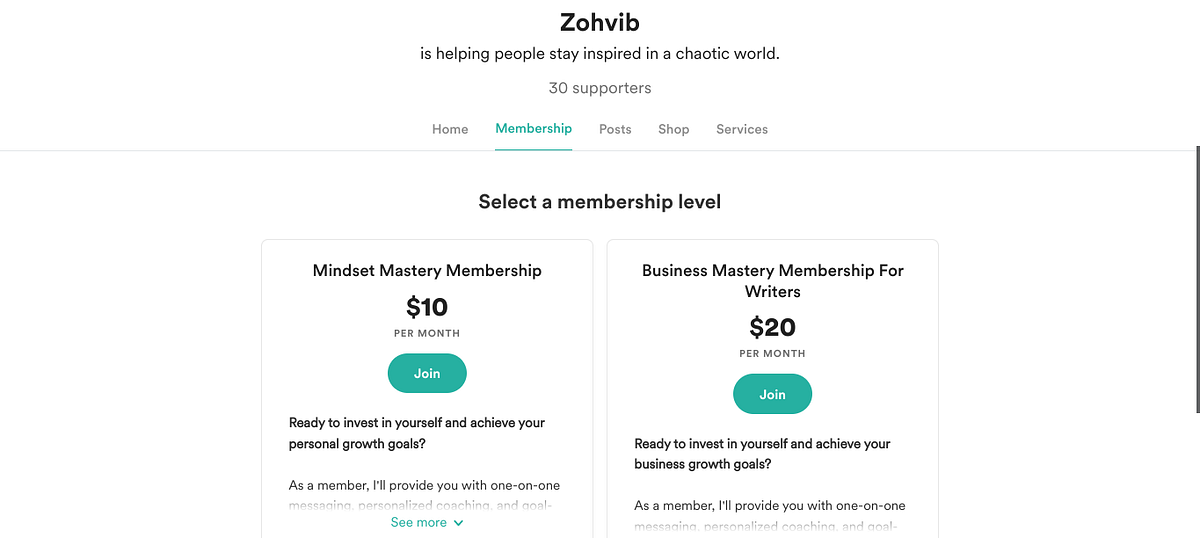Viewport: 1200px width, 538px height.
Task: Click the $20 per month price
Action: coord(772,327)
